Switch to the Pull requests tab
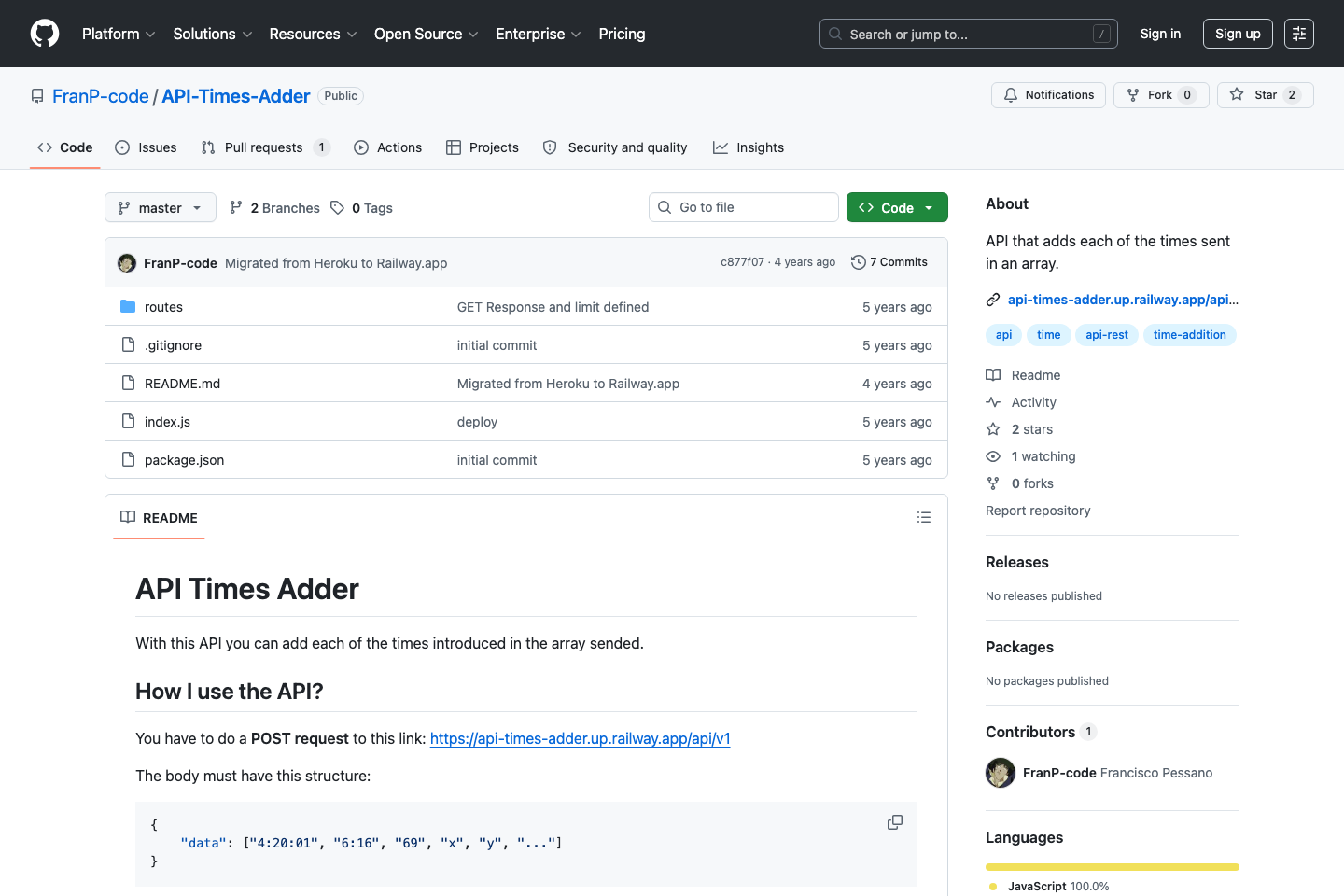1344x896 pixels. [x=264, y=147]
